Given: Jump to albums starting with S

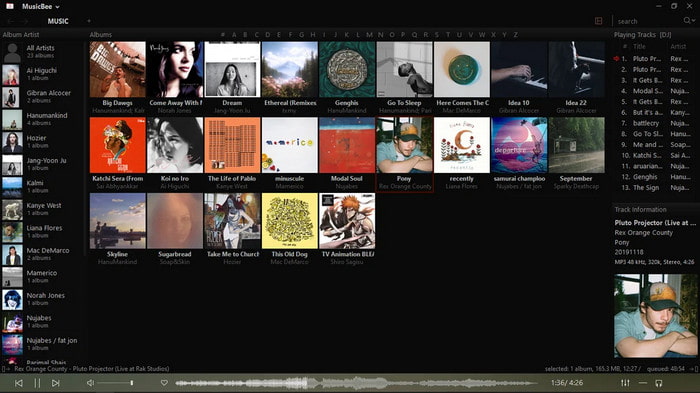Looking at the screenshot, I should 437,34.
